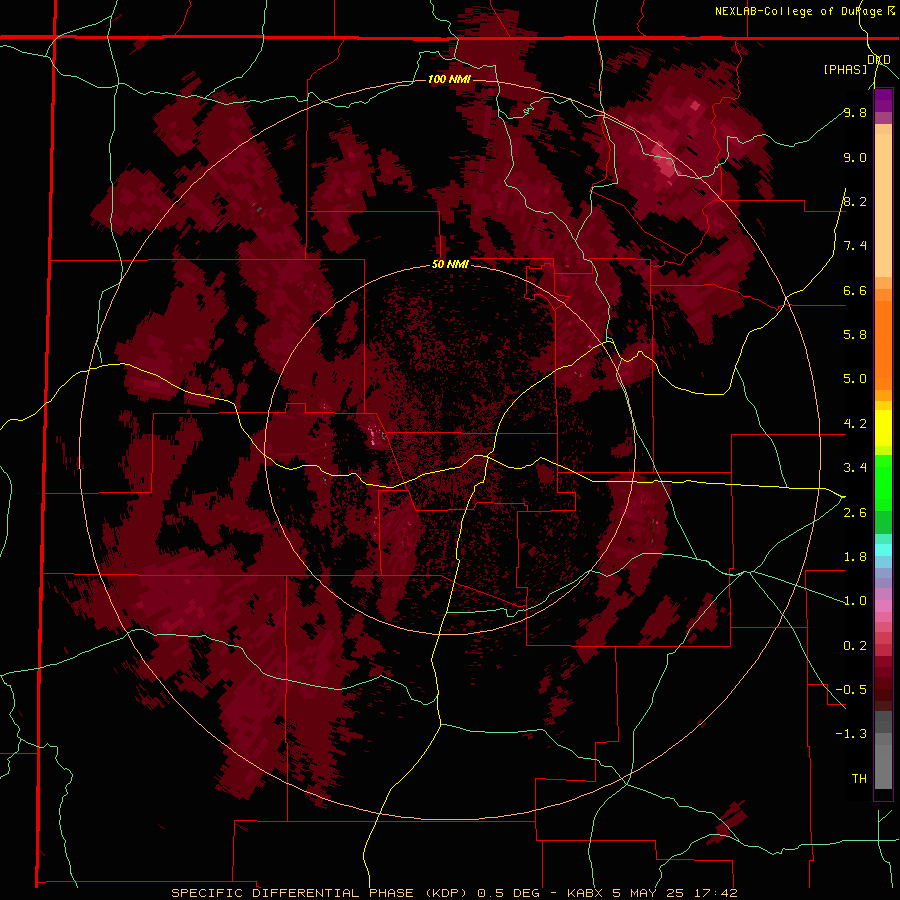
Task: Click the 8.2 legend value
Action: click(x=855, y=201)
